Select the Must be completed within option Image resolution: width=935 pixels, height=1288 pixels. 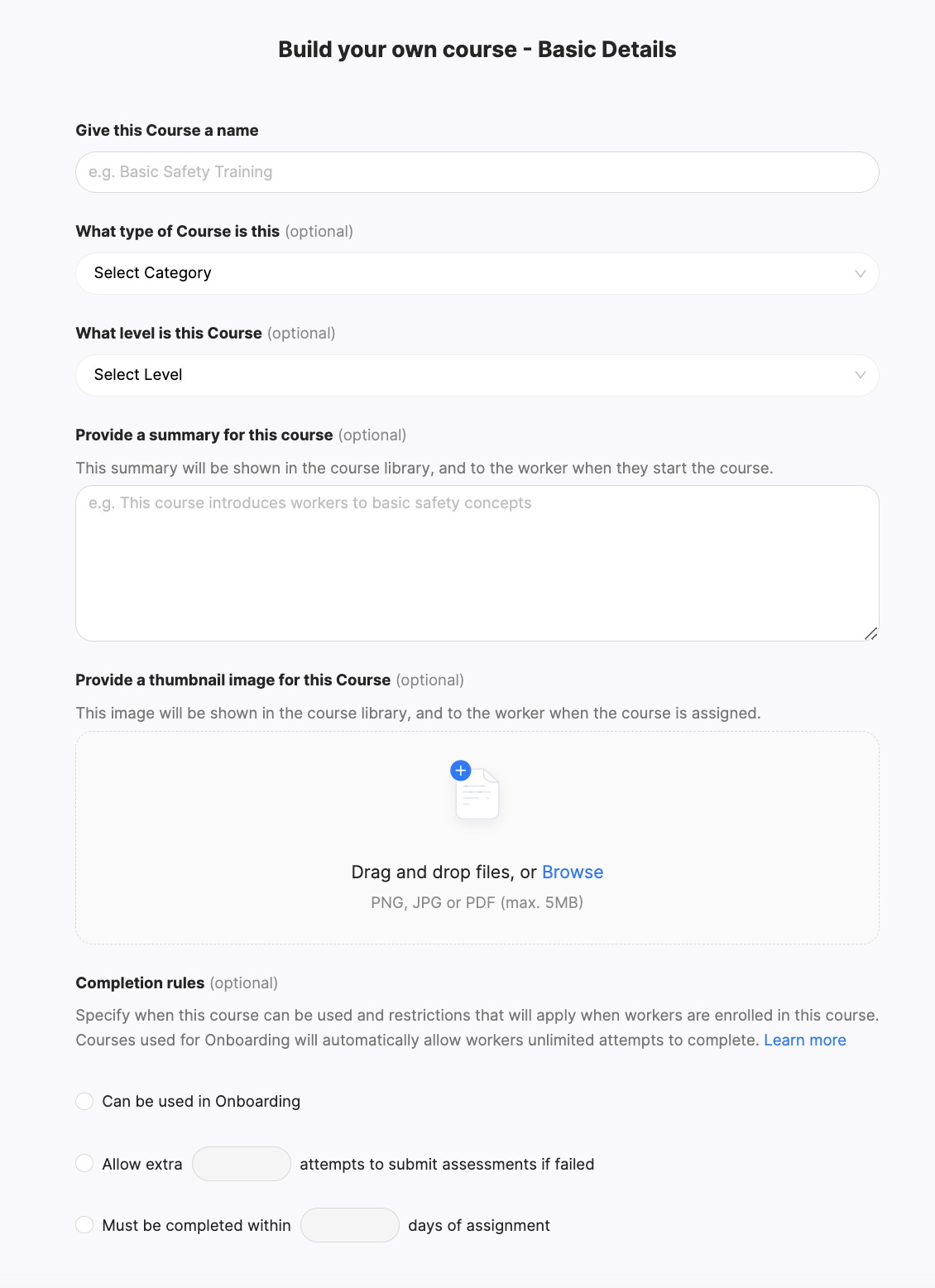[84, 1224]
